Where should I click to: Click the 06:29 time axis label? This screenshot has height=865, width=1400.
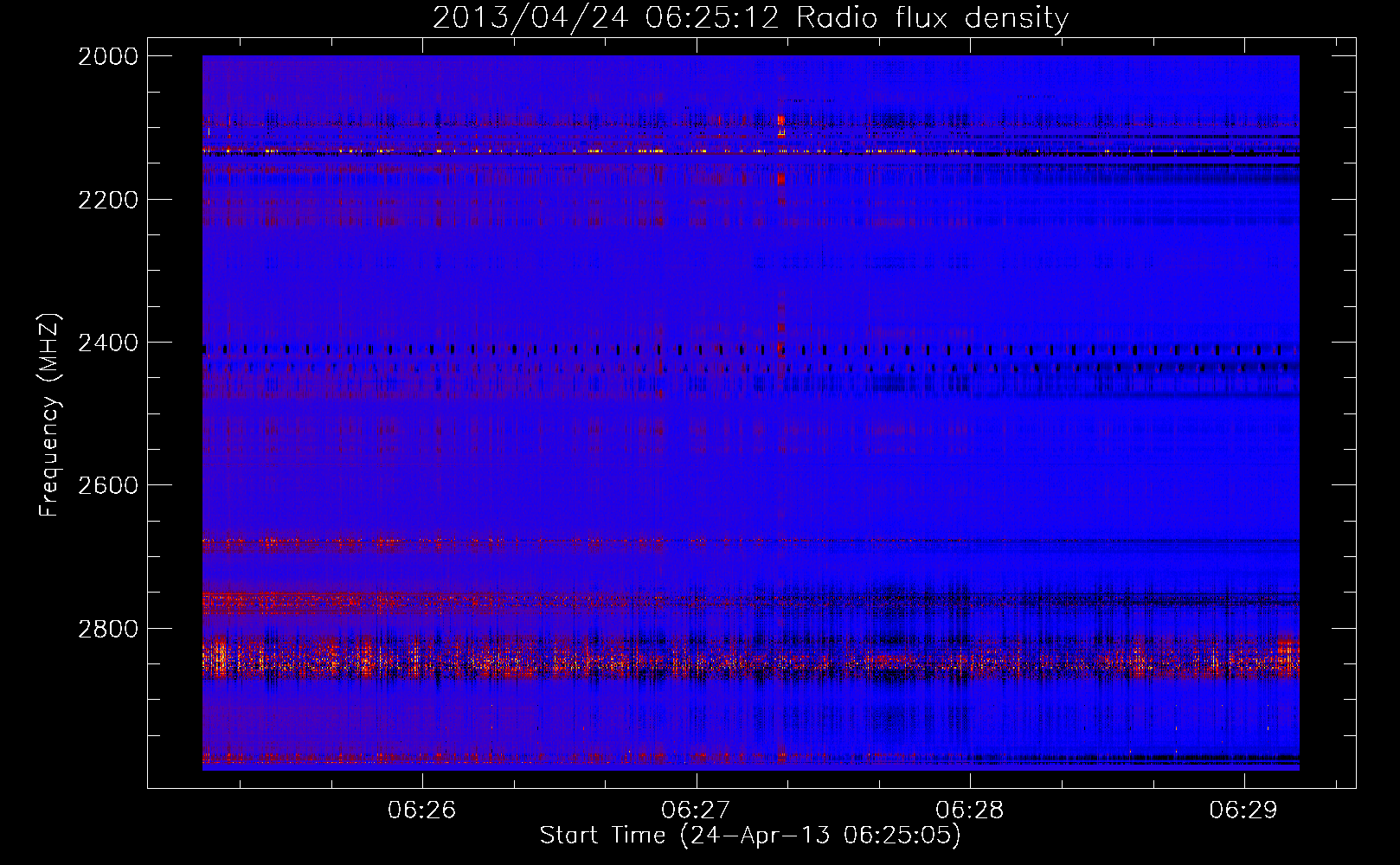[1243, 811]
